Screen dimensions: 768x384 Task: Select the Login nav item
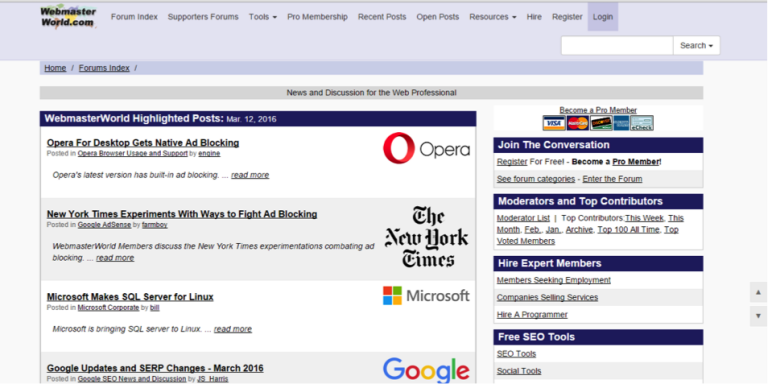(x=602, y=17)
